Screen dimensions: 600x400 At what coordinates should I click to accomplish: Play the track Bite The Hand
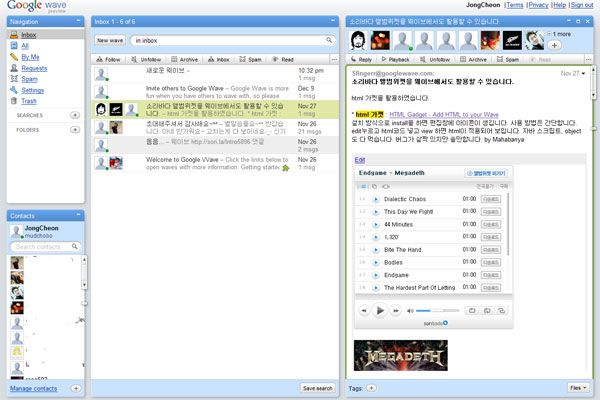[x=376, y=250]
